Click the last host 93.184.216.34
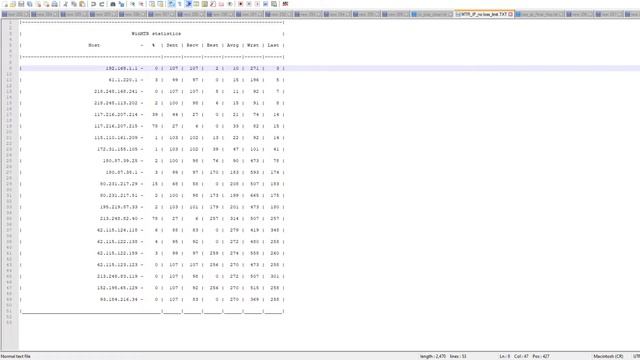640x360 pixels. pos(119,299)
